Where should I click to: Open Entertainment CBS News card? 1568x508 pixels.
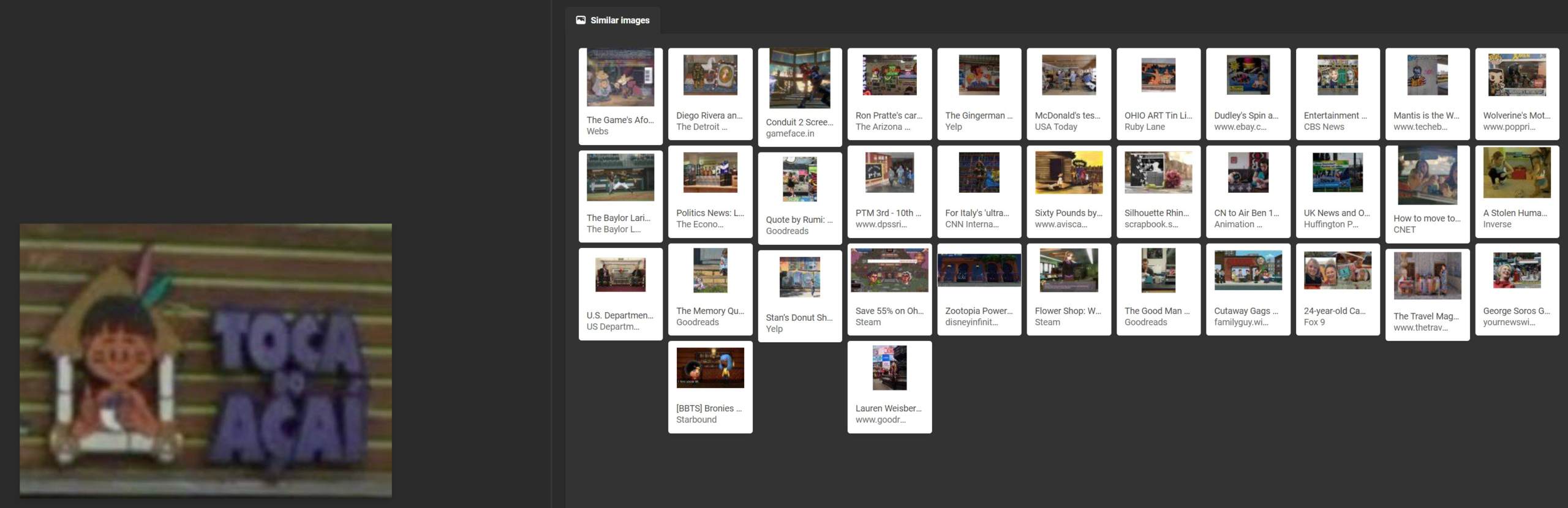[x=1338, y=94]
